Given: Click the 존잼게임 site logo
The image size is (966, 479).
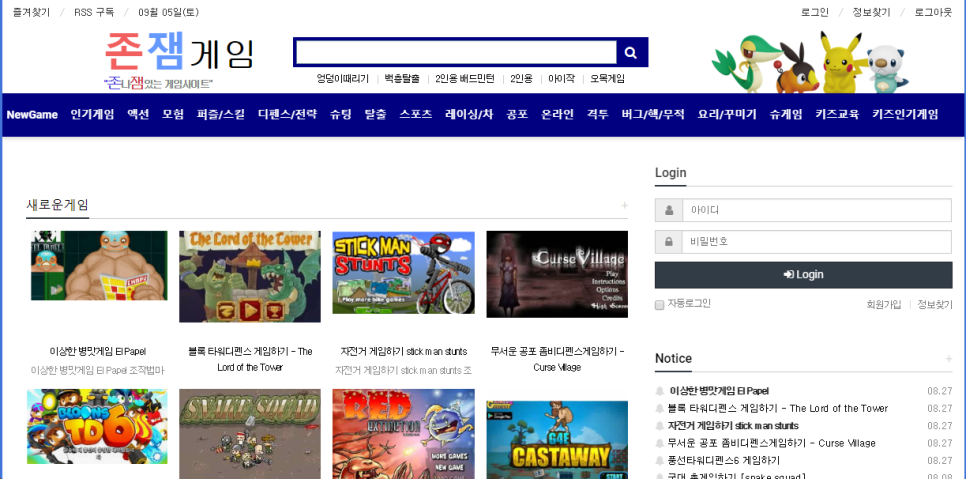Looking at the screenshot, I should 179,60.
